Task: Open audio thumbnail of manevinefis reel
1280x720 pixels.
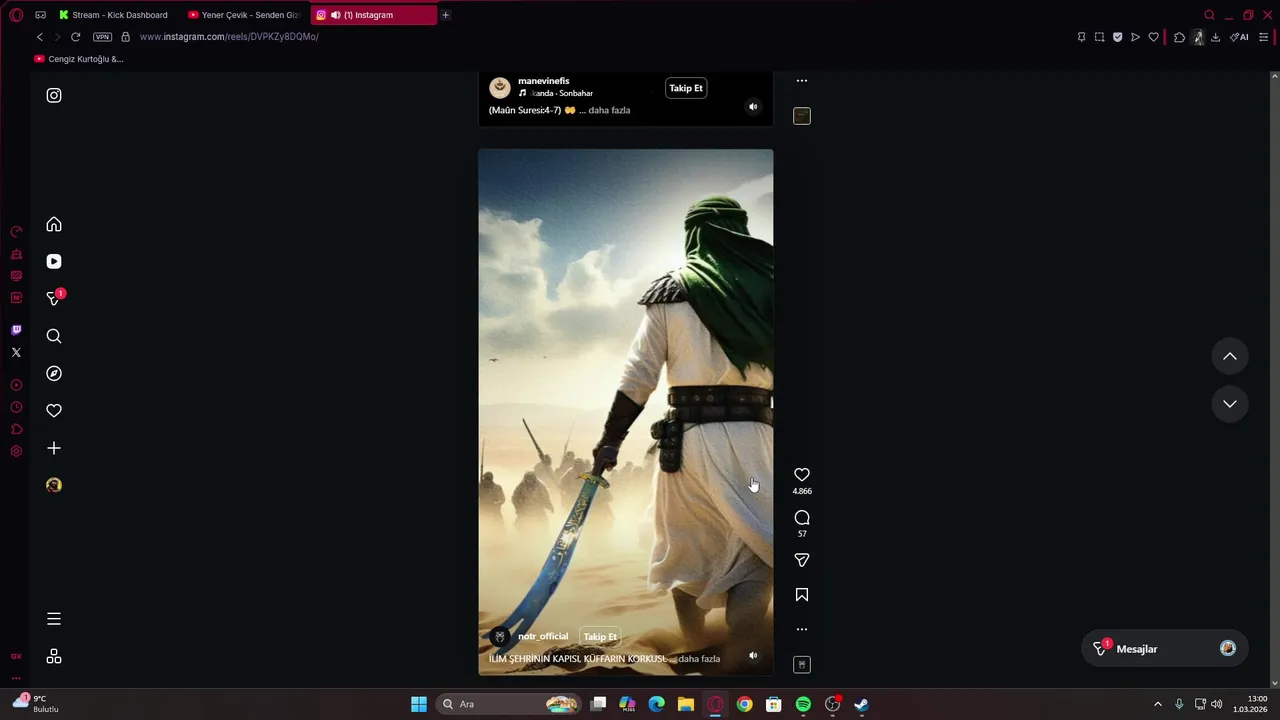Action: coord(802,116)
